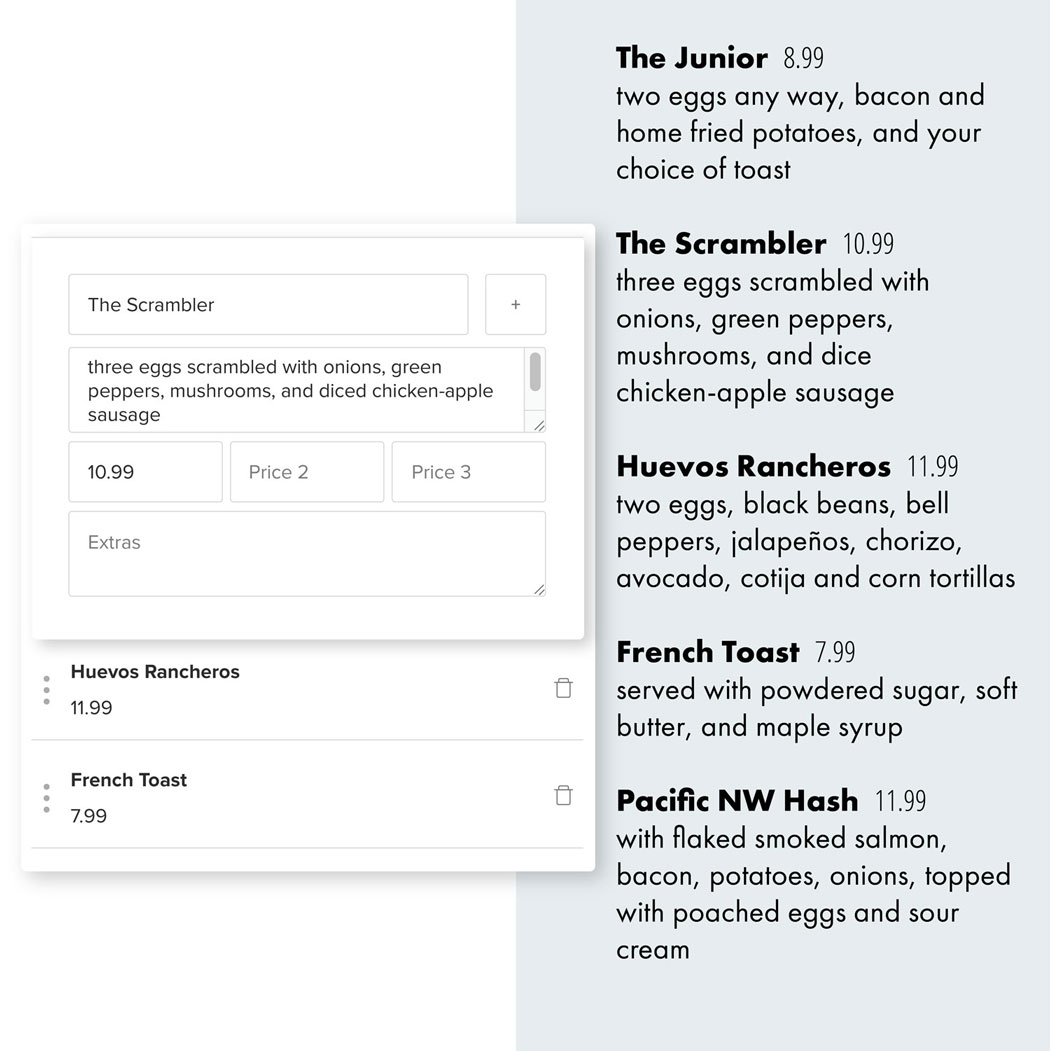Click The Junior heading in menu preview

point(692,58)
